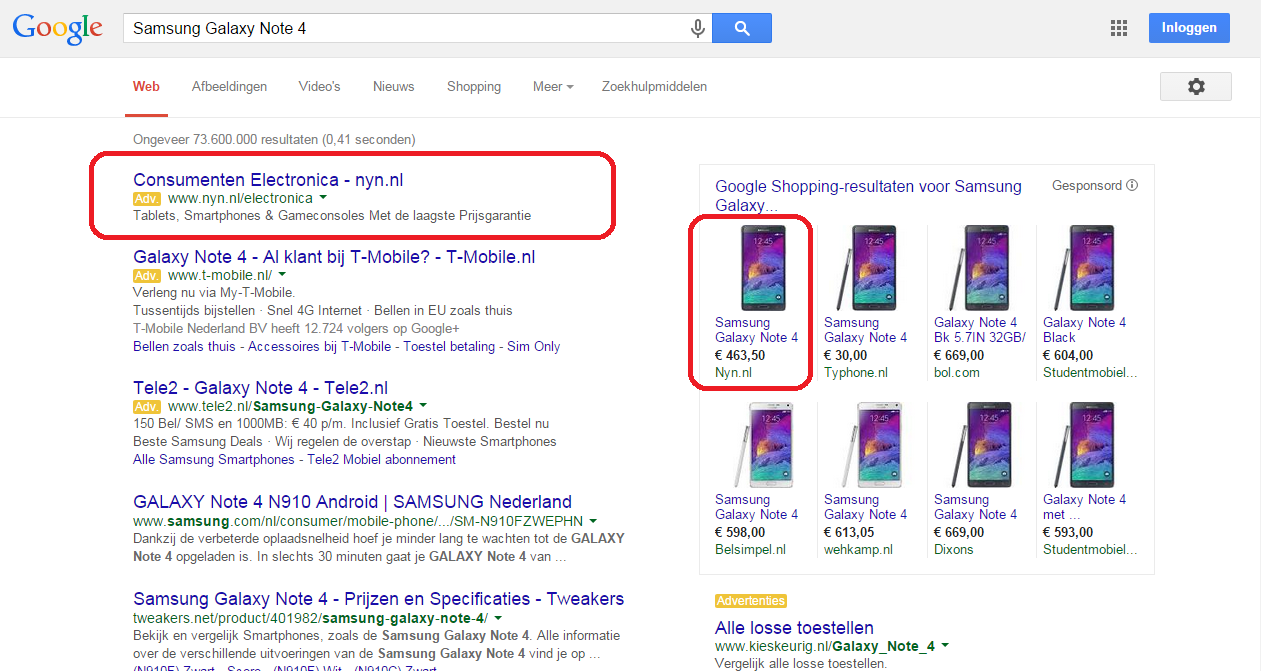The width and height of the screenshot is (1261, 671).
Task: Expand the arrow next to www.t-mobile.nl/
Action: [x=282, y=275]
